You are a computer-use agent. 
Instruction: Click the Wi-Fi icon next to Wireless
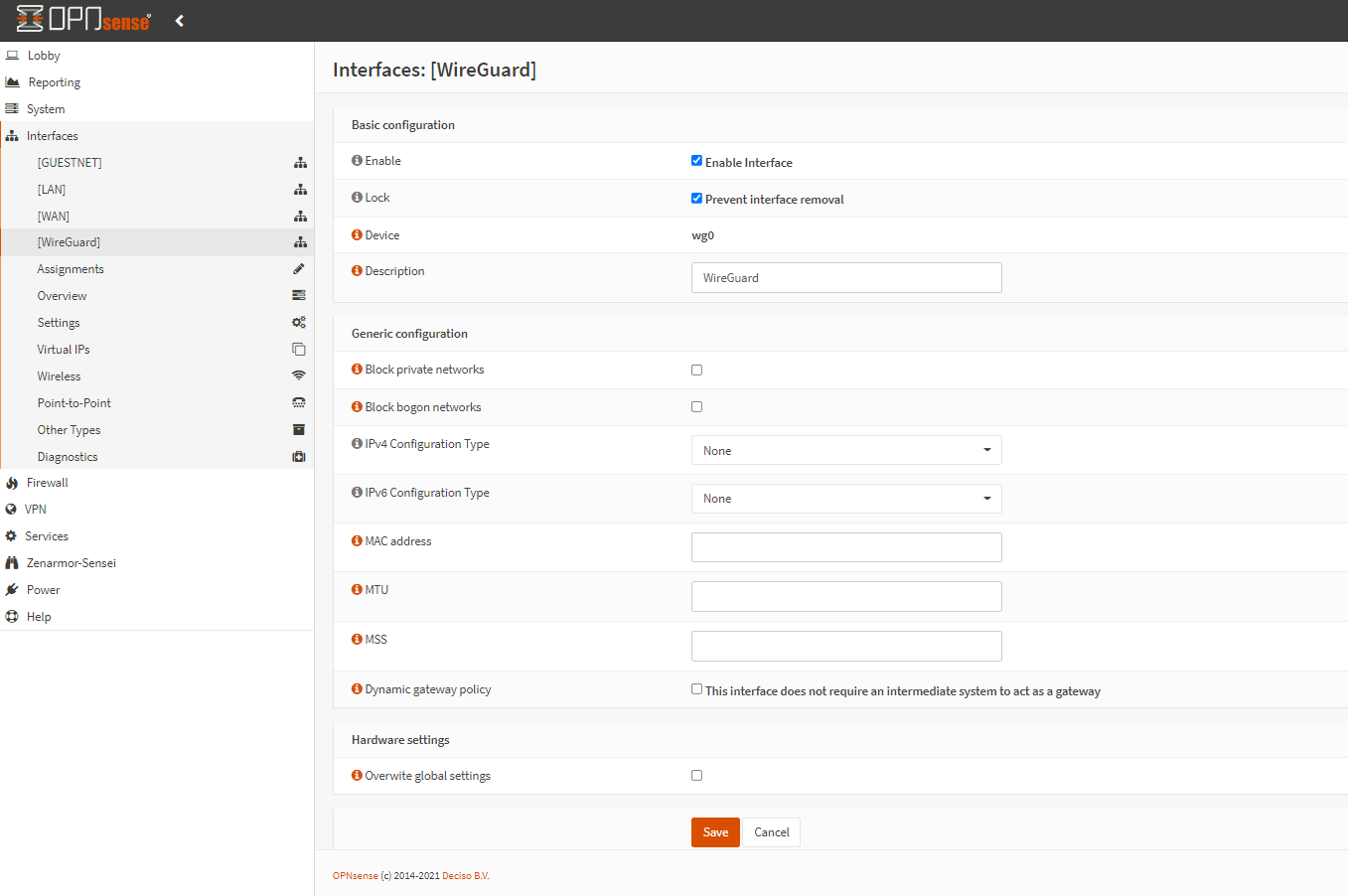point(299,375)
